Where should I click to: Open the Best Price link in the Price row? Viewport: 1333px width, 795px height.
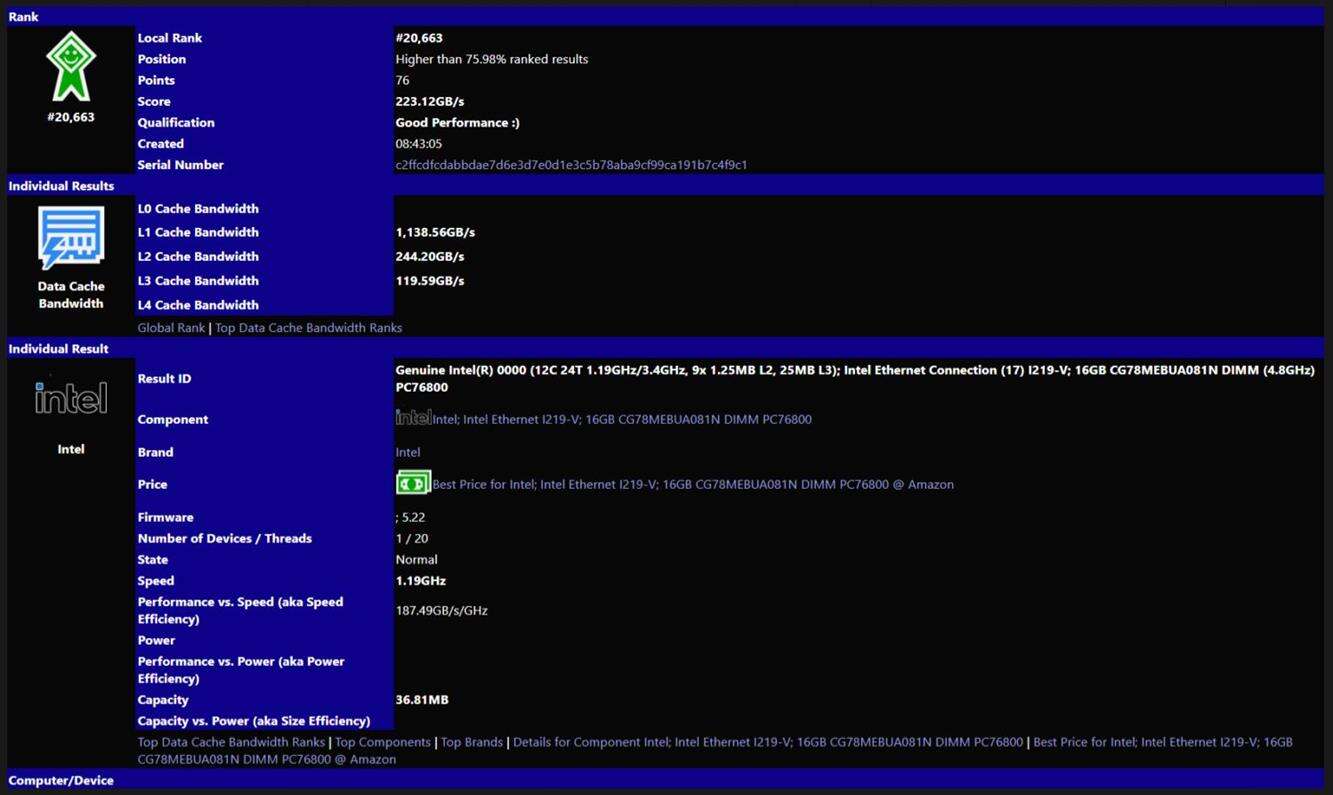click(693, 485)
